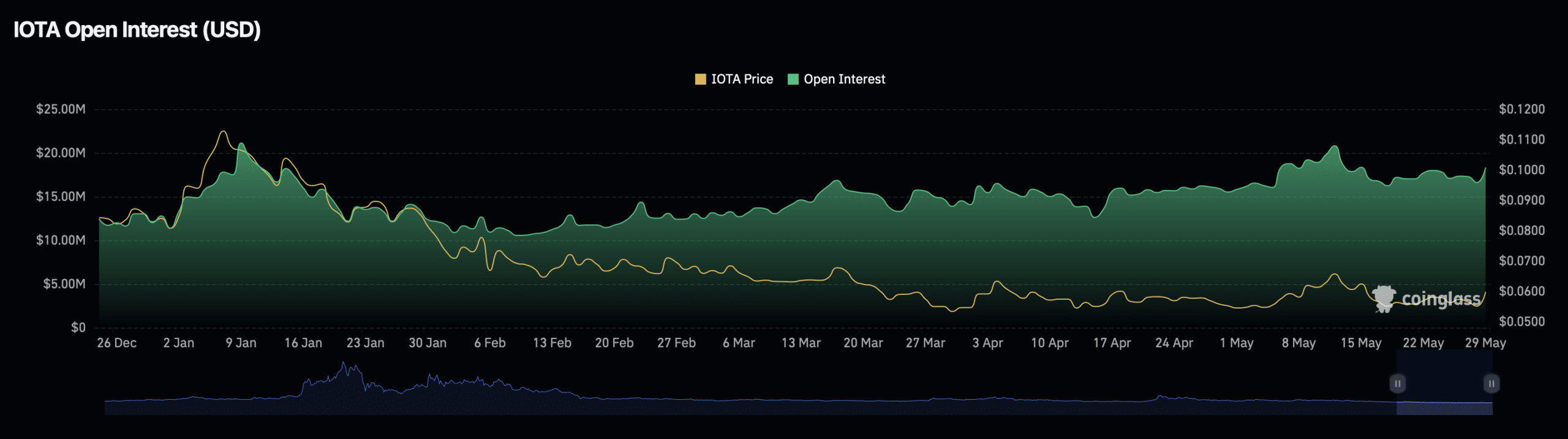Click the 9 Jan date label
The height and width of the screenshot is (439, 1568).
241,343
